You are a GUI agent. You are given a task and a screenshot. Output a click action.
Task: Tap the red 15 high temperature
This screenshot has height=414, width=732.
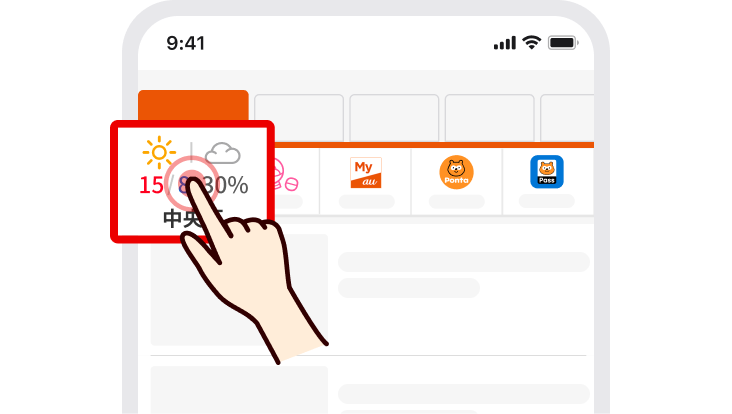pyautogui.click(x=151, y=185)
